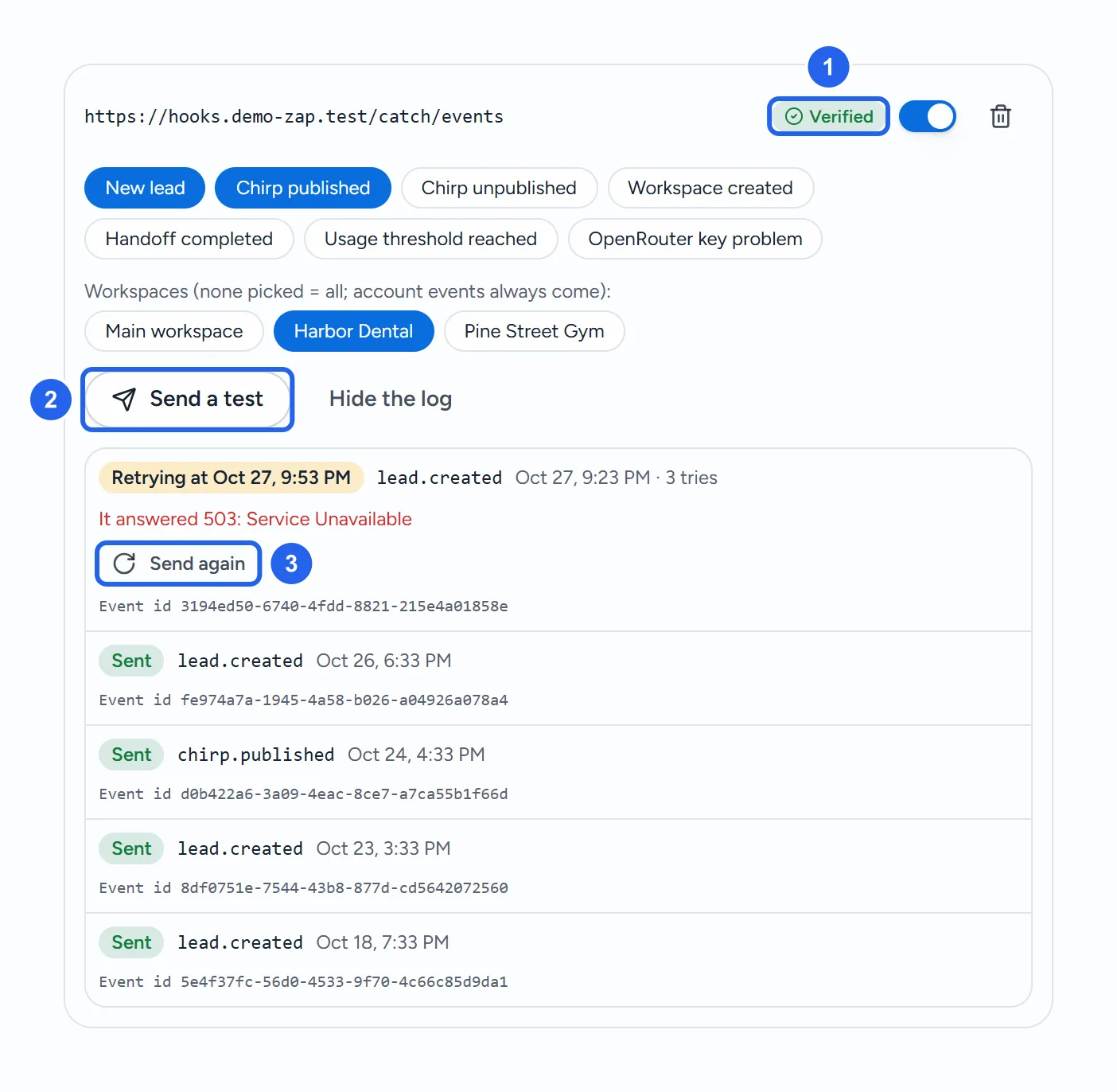Select event id 3194ed50-6740-4fdd-8821-215e4a01858e
Screen dimensions: 1117x1092
[303, 606]
